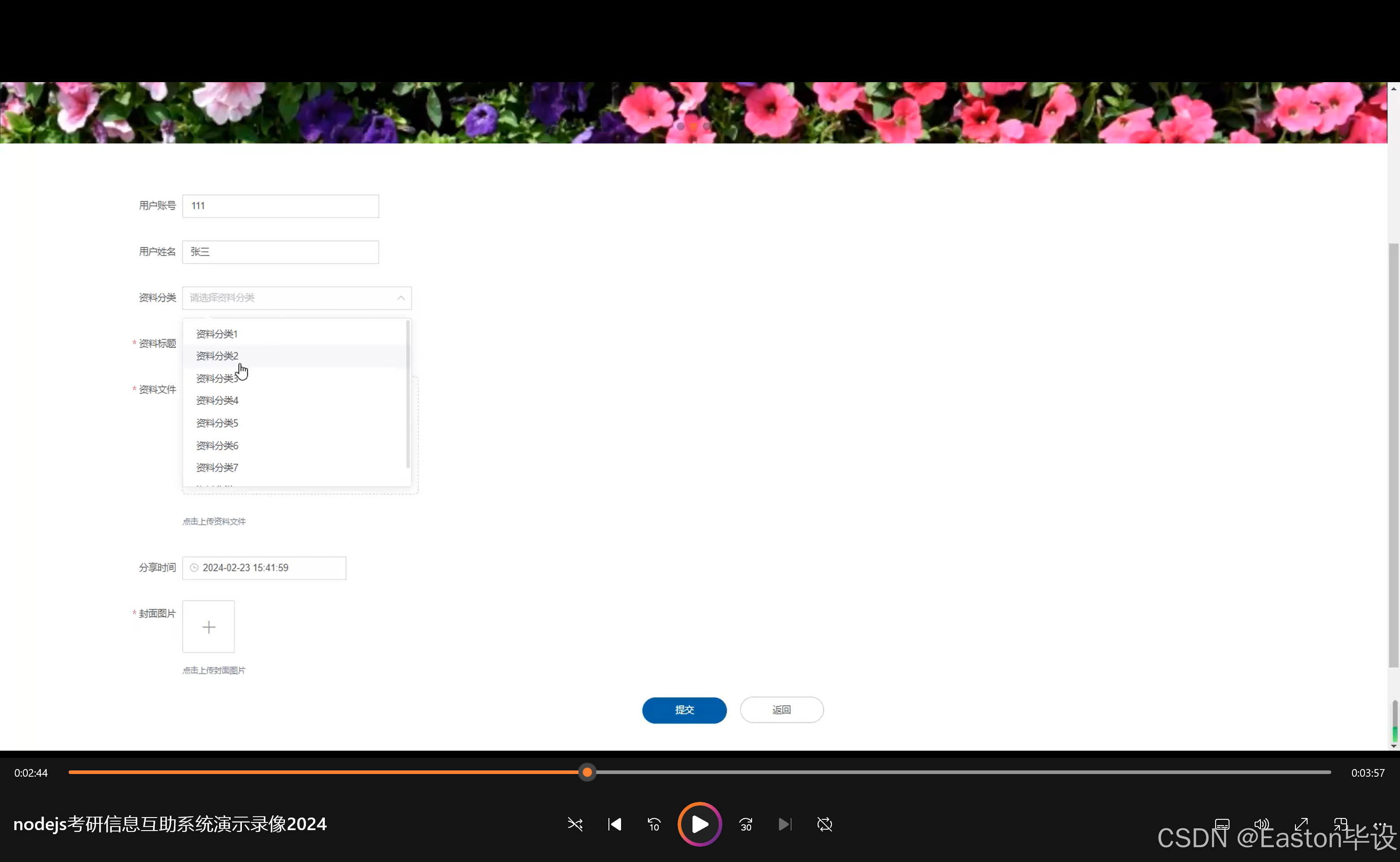Image resolution: width=1400 pixels, height=862 pixels.
Task: Open the subtitles captions icon
Action: pos(1222,824)
